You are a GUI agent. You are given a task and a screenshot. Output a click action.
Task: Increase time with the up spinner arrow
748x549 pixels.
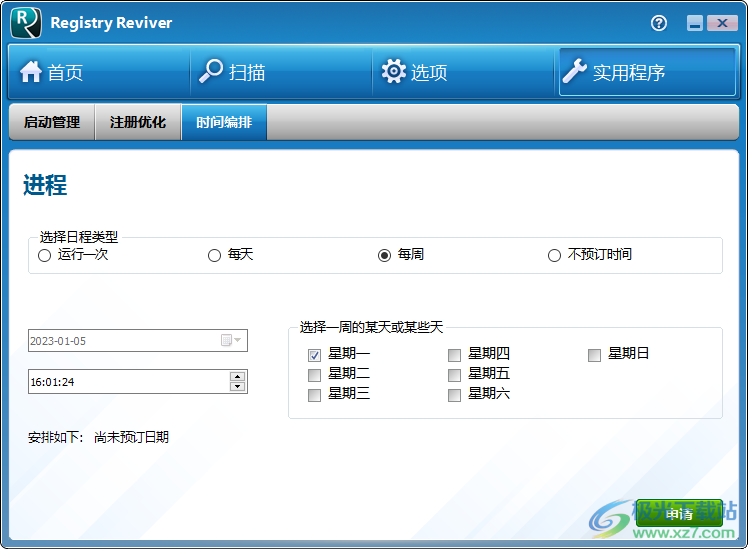[237, 376]
